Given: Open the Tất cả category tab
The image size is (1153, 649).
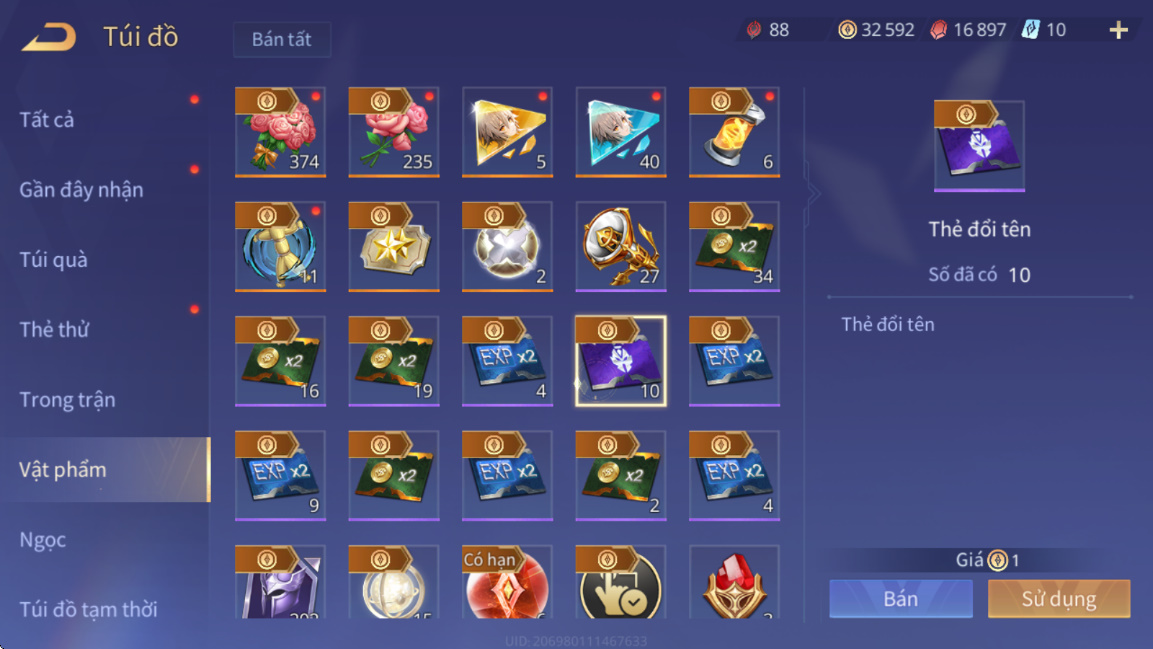Looking at the screenshot, I should point(47,120).
